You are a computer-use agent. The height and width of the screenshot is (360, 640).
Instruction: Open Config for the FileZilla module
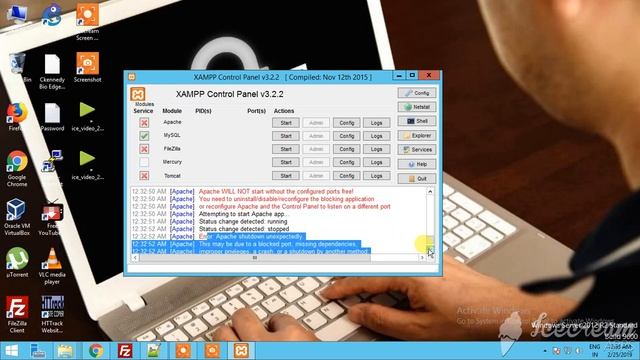coord(347,149)
